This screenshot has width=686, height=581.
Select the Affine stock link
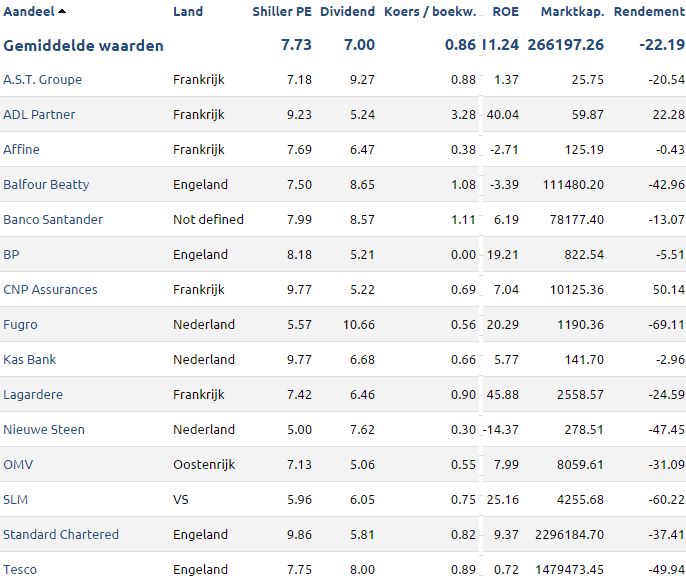tap(21, 150)
